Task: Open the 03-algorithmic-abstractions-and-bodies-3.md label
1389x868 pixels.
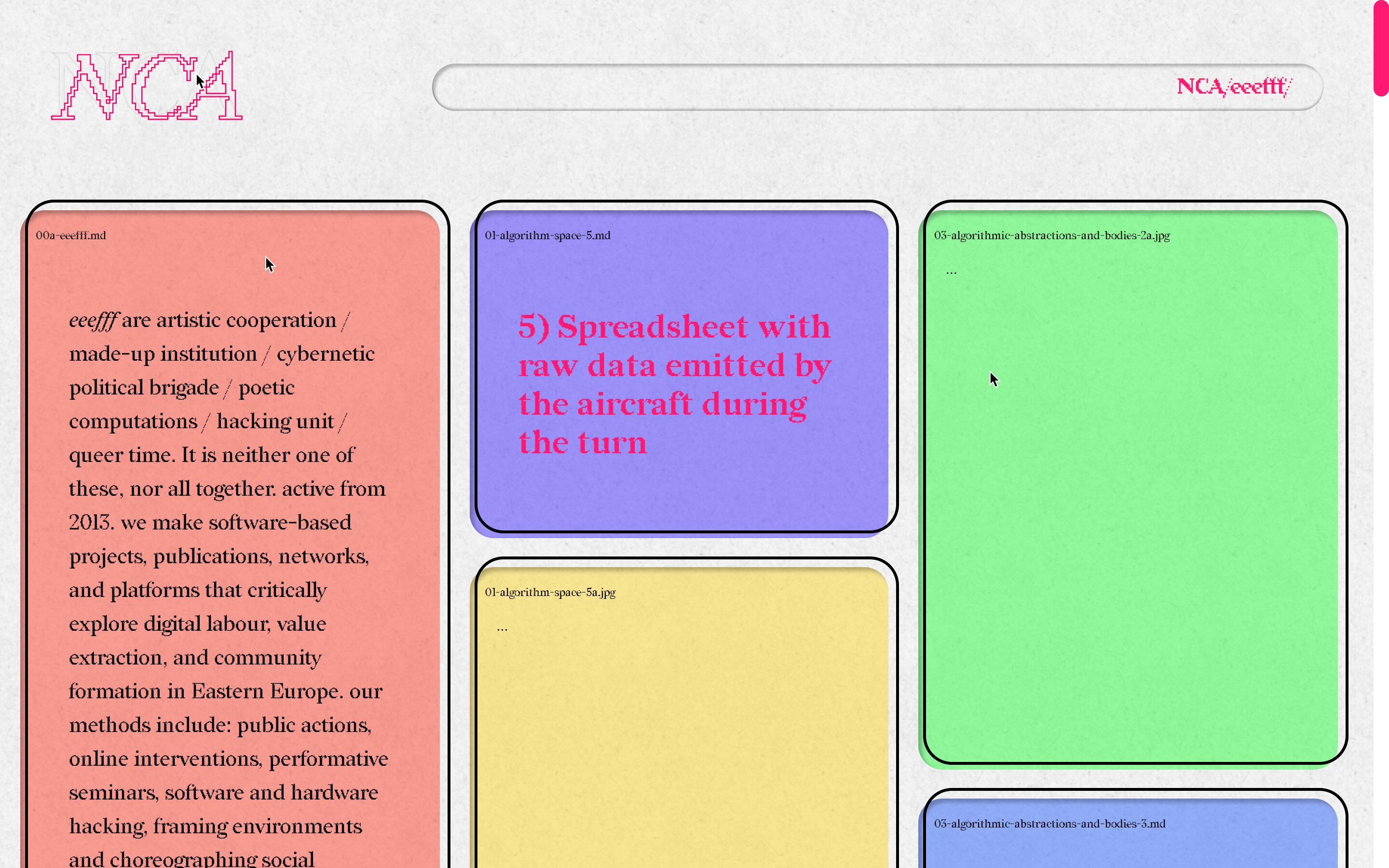Action: (1049, 824)
